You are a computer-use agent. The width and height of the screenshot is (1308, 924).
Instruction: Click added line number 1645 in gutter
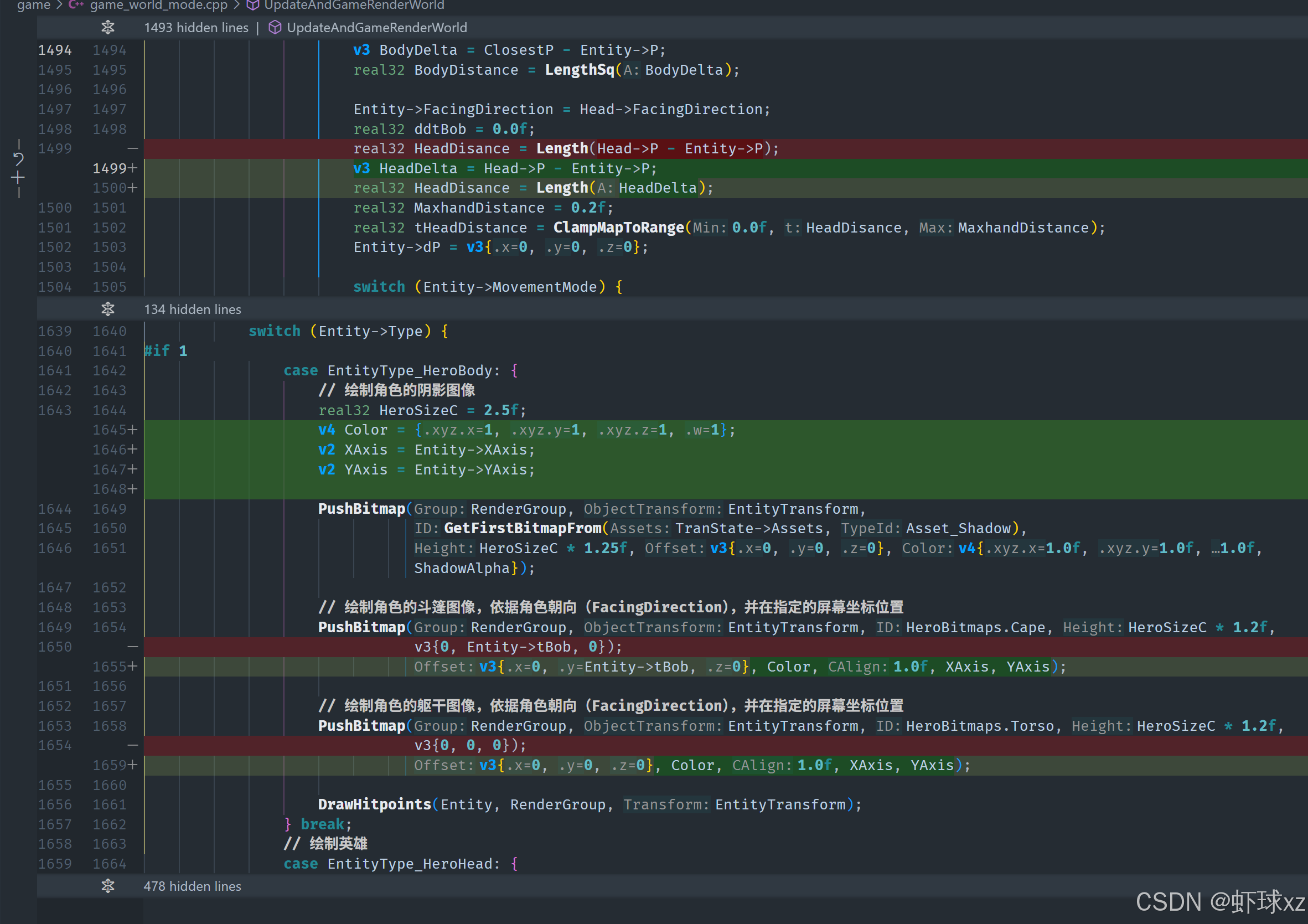tap(110, 430)
